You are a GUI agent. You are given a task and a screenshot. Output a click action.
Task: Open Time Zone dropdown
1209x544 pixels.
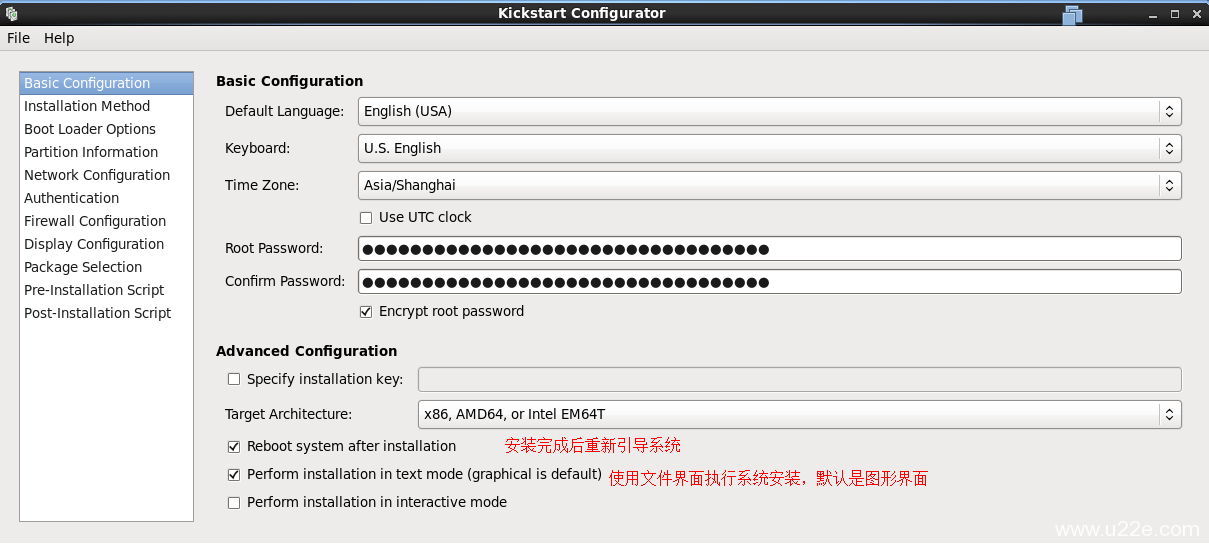[x=769, y=185]
